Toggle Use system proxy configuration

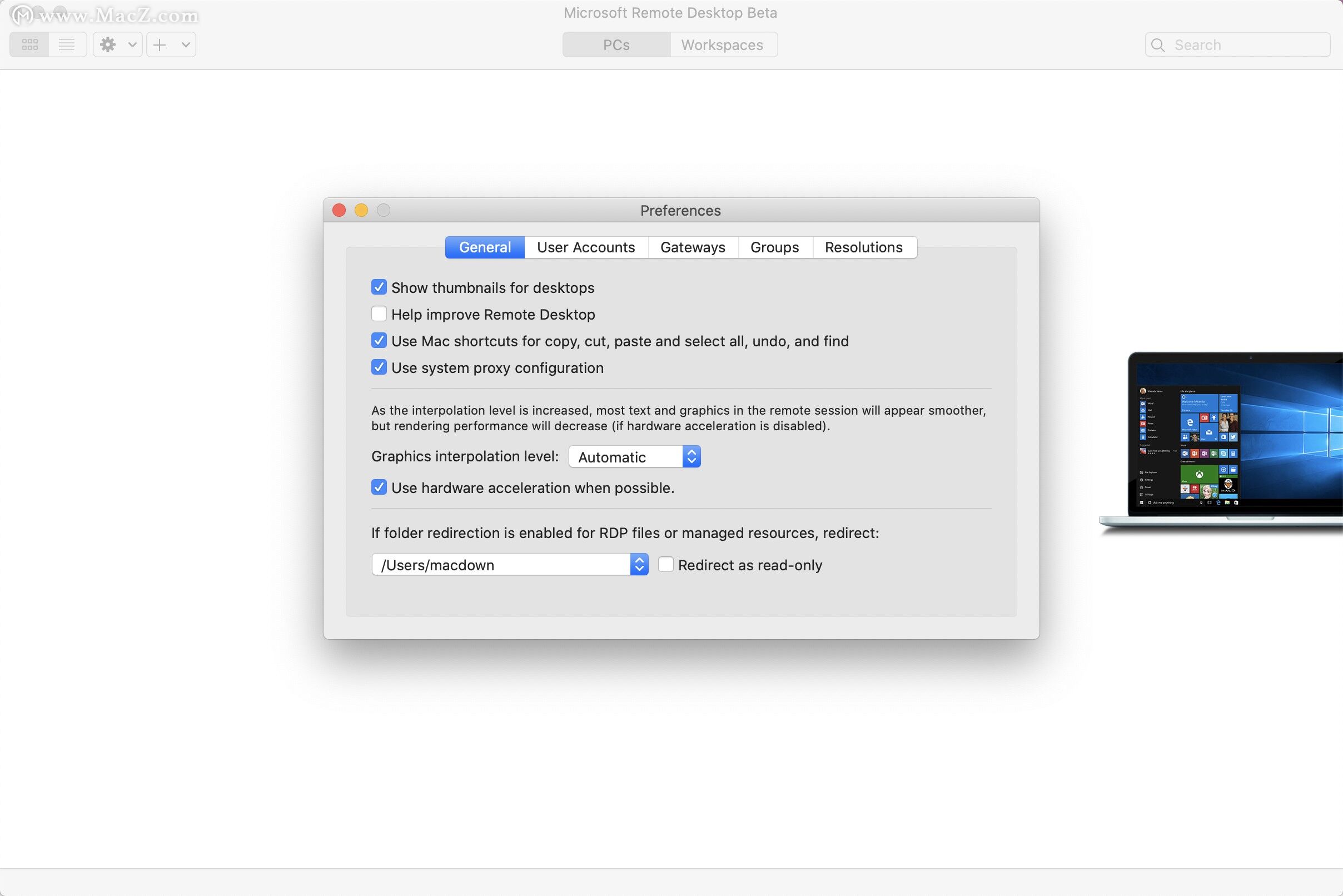(x=378, y=367)
